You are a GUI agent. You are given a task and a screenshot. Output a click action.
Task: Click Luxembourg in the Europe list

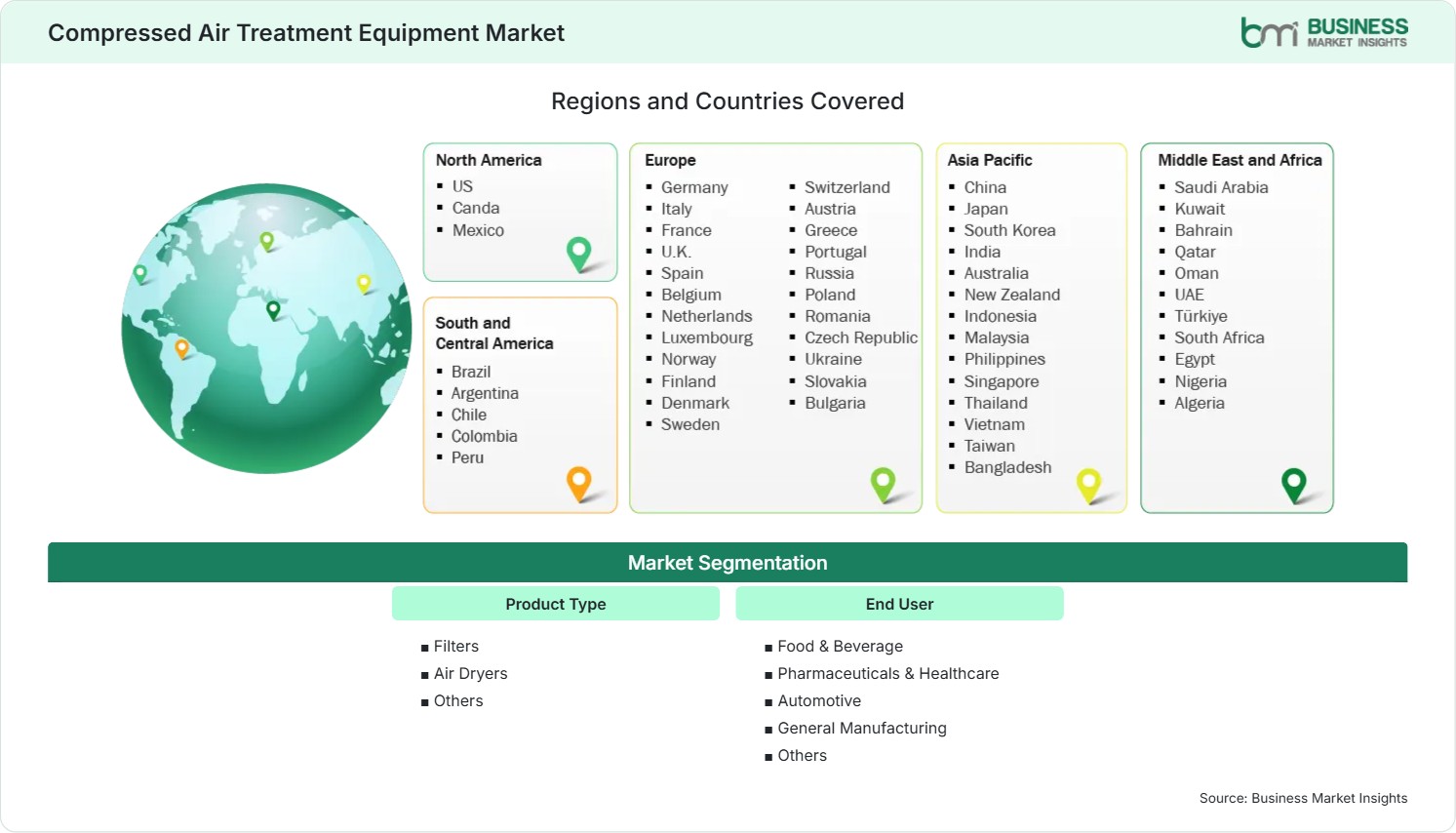click(x=707, y=337)
